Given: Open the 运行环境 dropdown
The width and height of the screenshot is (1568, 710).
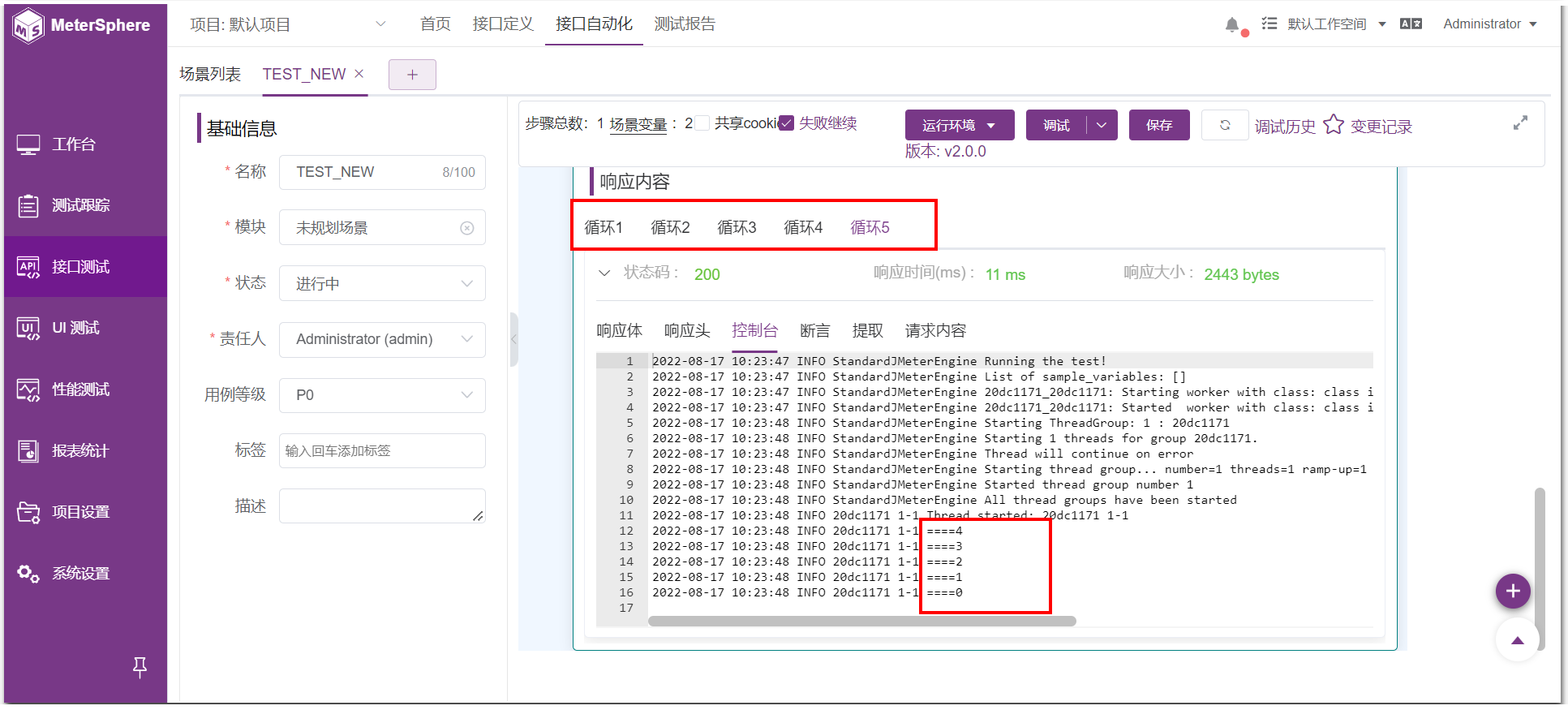Looking at the screenshot, I should click(x=960, y=125).
